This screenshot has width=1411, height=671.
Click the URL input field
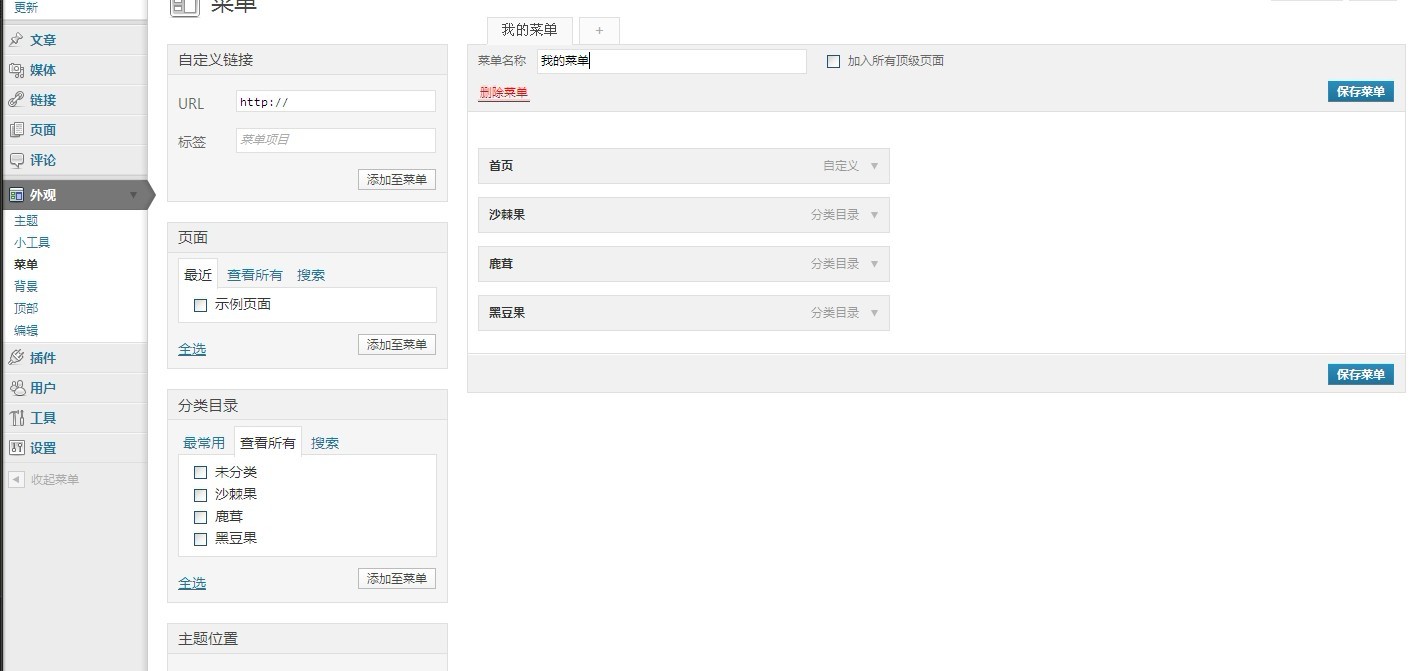click(336, 102)
